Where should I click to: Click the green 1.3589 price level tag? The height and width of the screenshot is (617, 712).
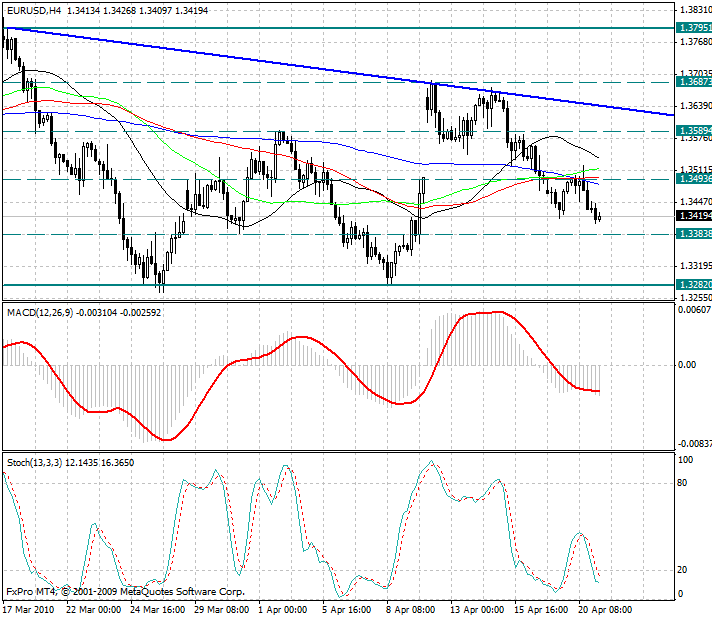tap(694, 131)
